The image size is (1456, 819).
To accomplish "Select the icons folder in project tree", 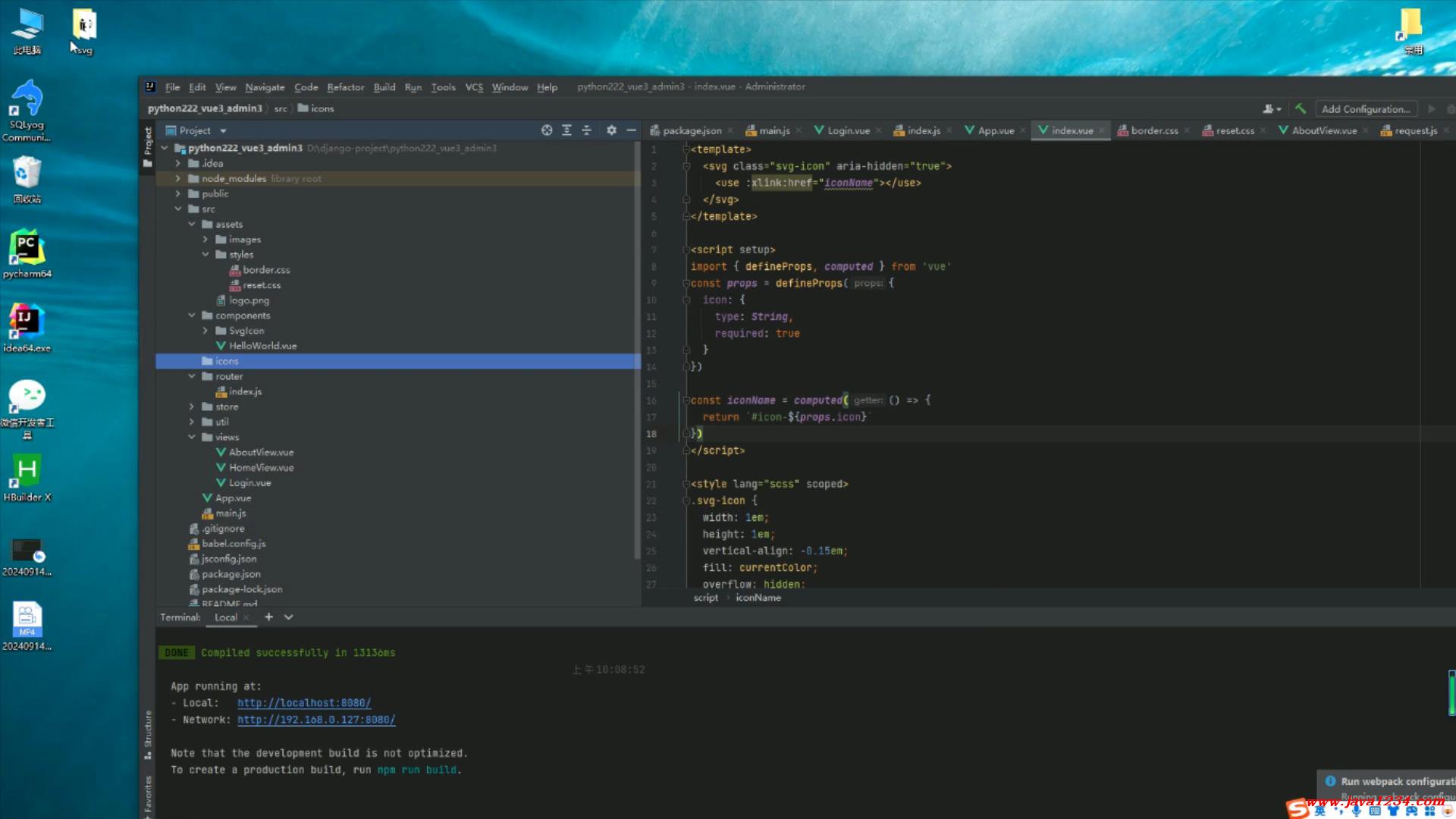I will click(398, 361).
